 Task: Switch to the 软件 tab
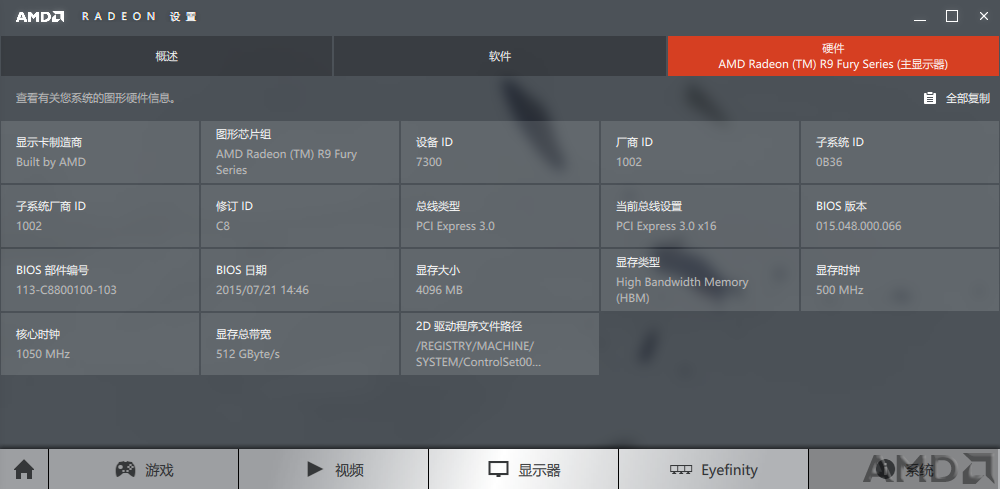pos(500,56)
